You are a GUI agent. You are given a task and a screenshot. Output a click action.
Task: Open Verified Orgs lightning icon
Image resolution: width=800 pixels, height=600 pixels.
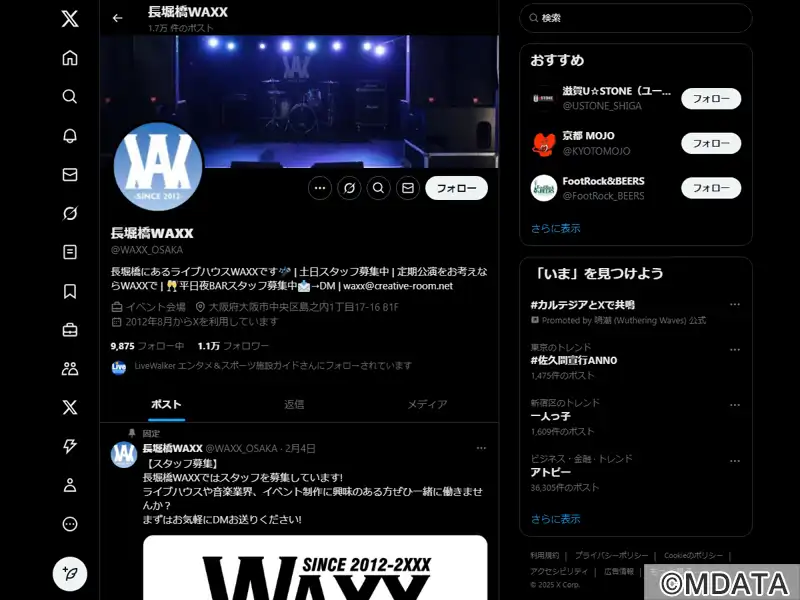point(70,446)
